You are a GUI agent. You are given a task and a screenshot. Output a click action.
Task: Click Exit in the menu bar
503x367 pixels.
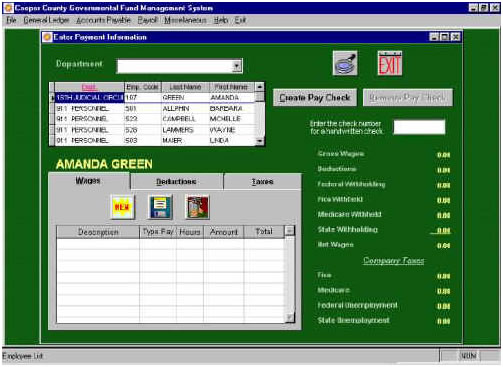(240, 20)
